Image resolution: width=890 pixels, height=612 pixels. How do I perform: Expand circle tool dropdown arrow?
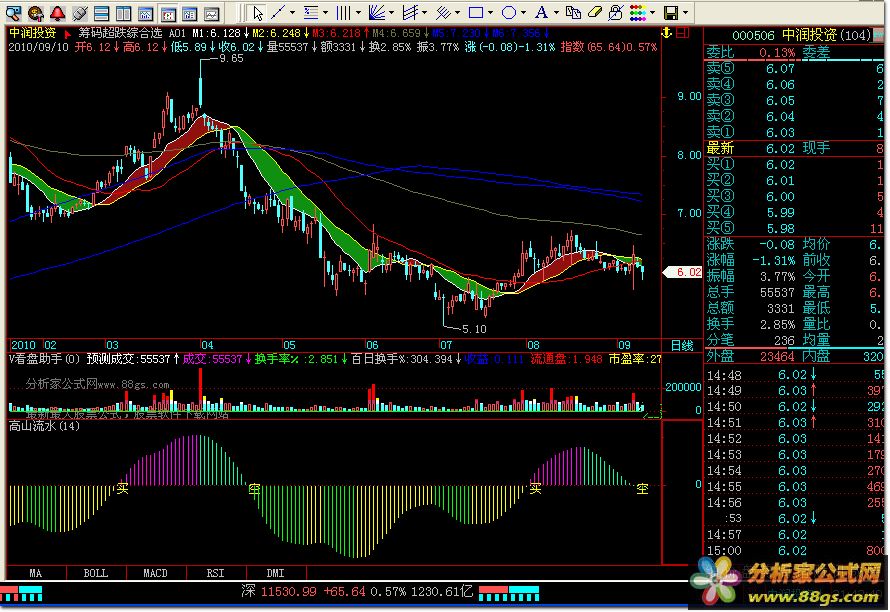523,12
